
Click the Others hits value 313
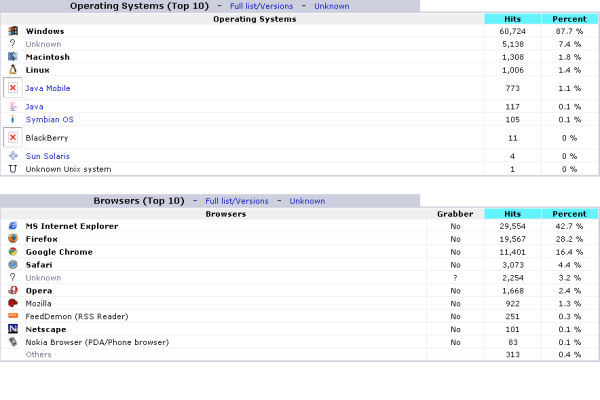[x=513, y=354]
